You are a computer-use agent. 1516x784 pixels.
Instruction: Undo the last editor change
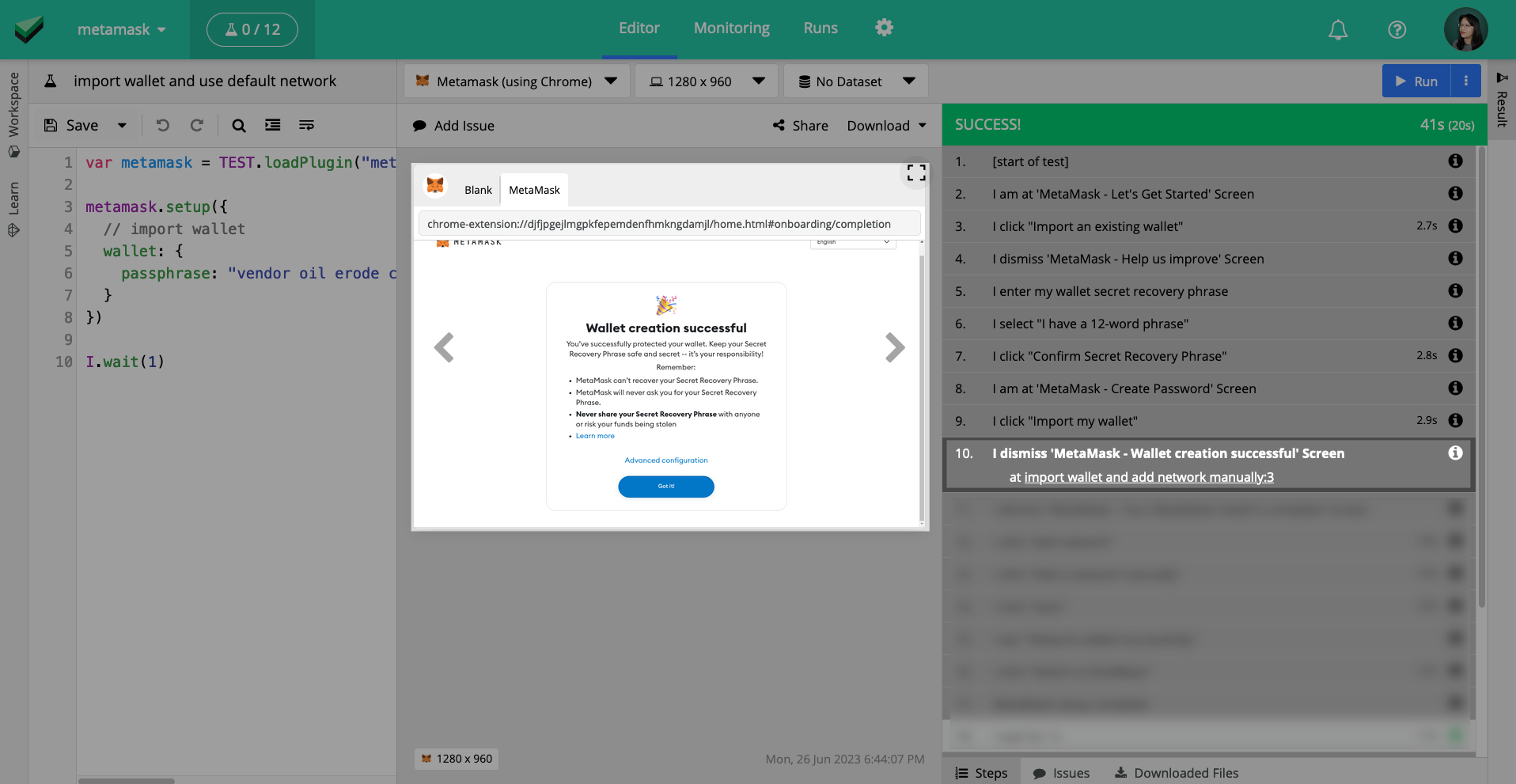(x=163, y=125)
